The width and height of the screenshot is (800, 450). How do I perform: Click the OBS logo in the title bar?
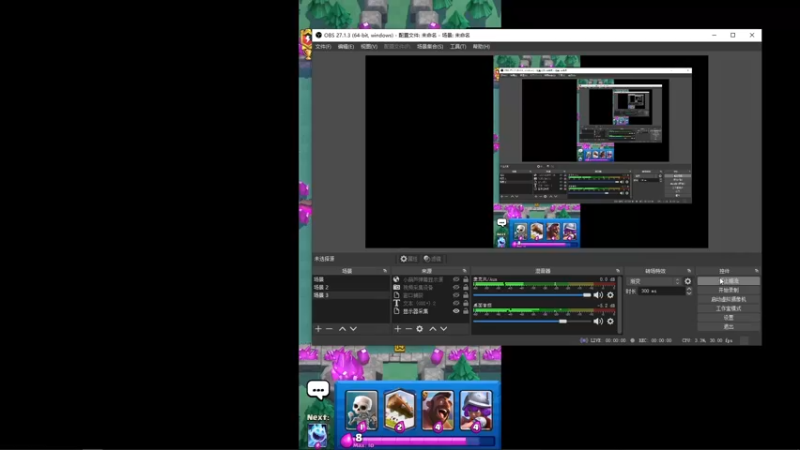pyautogui.click(x=319, y=35)
